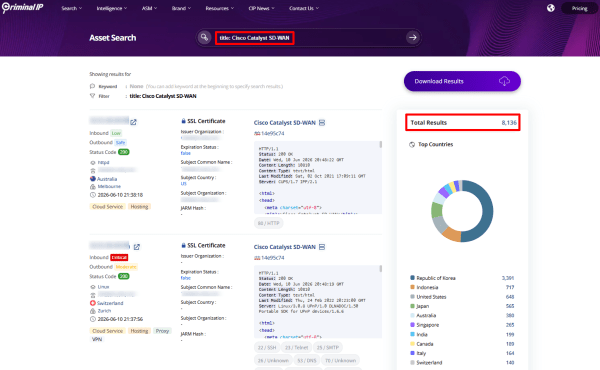Click clock icon beside 2026-06-10 21:37:56
Viewport: 600px width, 370px height.
tap(93, 319)
